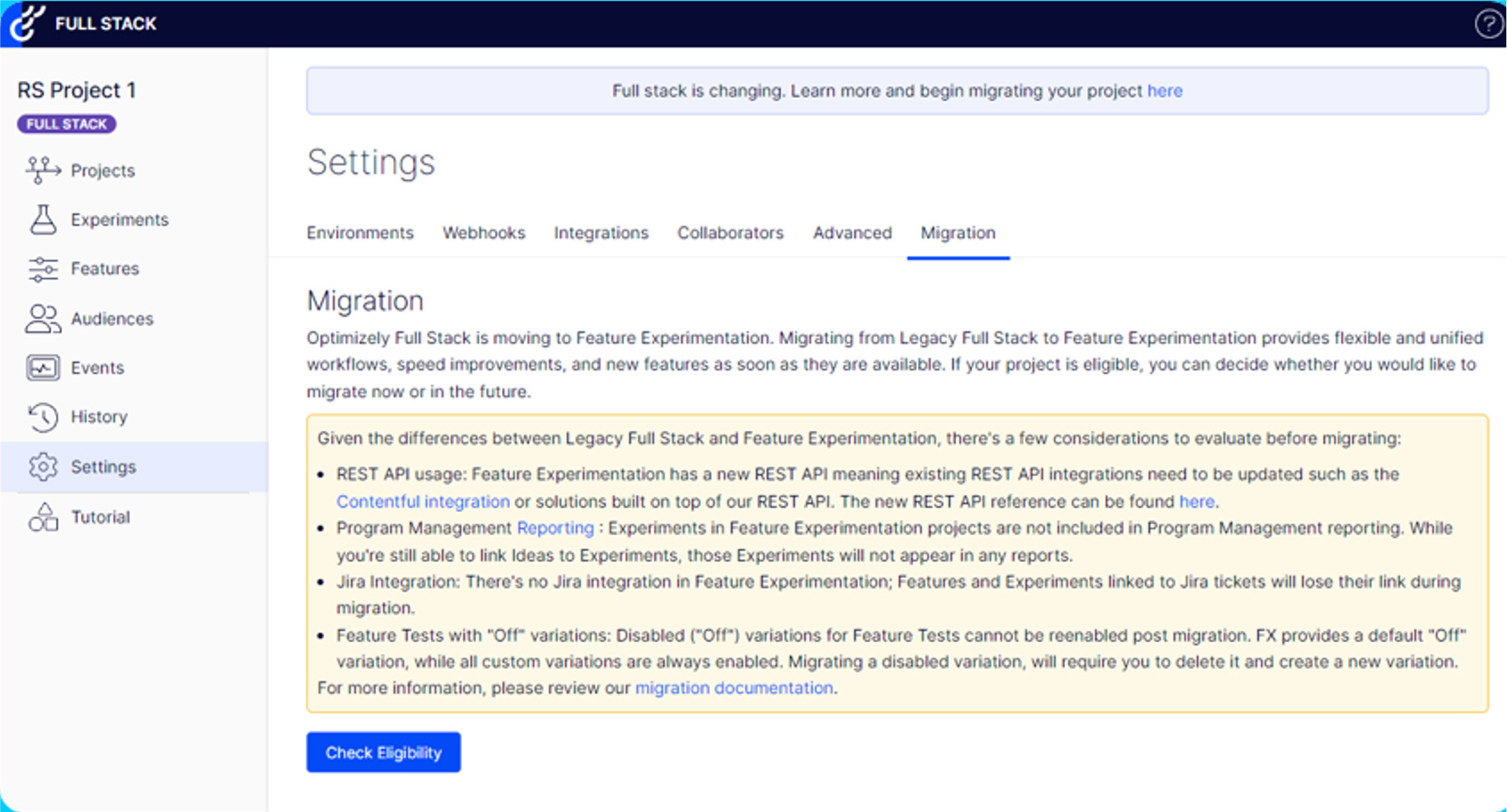Click the Migration section heading

(365, 301)
